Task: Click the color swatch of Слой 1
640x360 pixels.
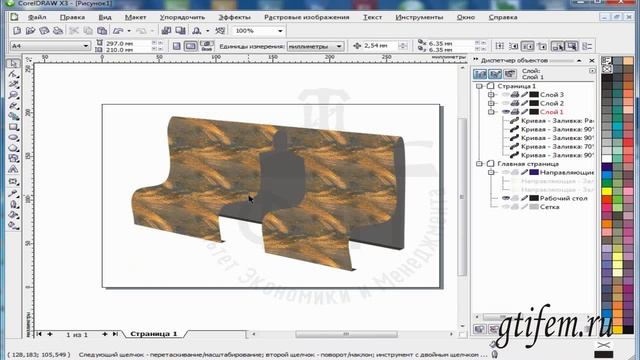Action: coord(534,112)
